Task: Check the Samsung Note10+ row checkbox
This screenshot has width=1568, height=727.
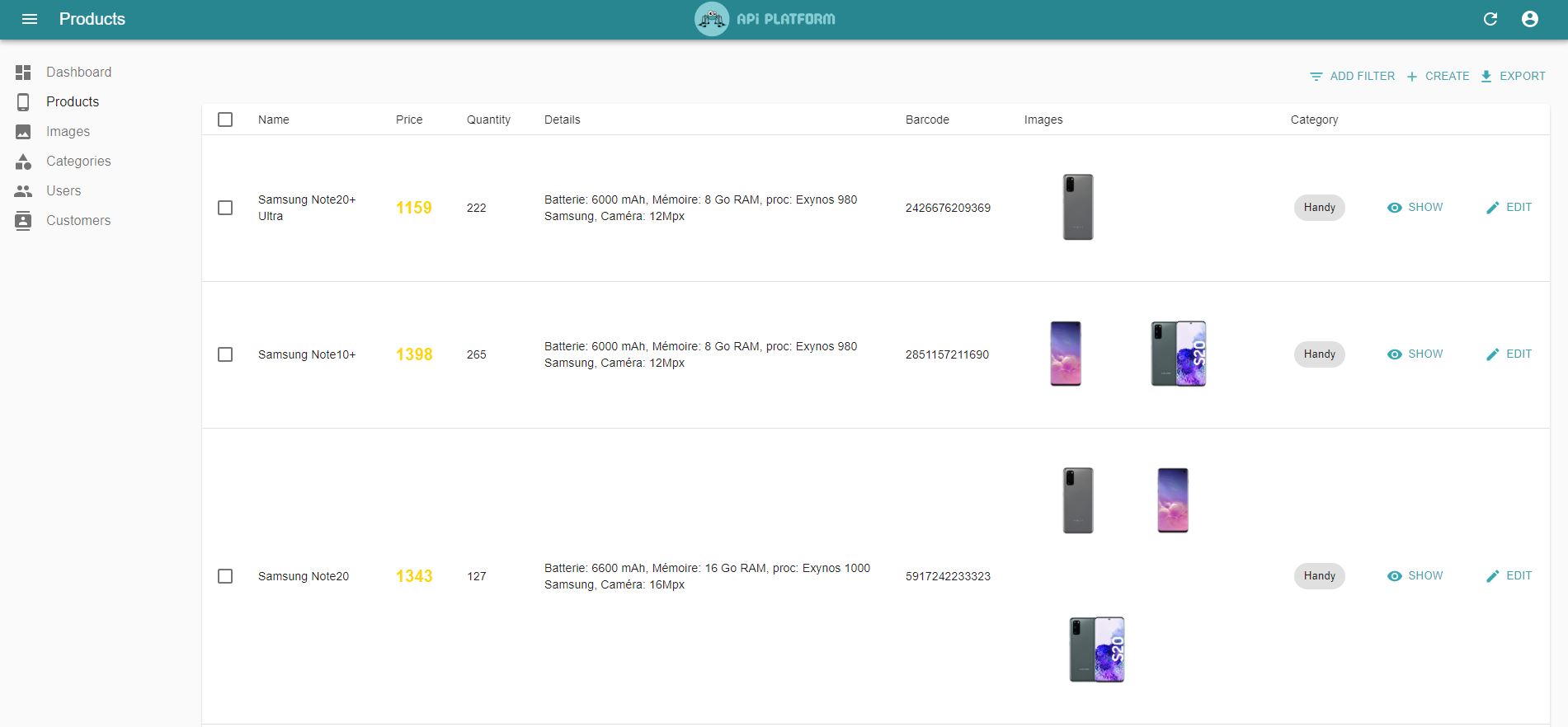Action: 225,354
